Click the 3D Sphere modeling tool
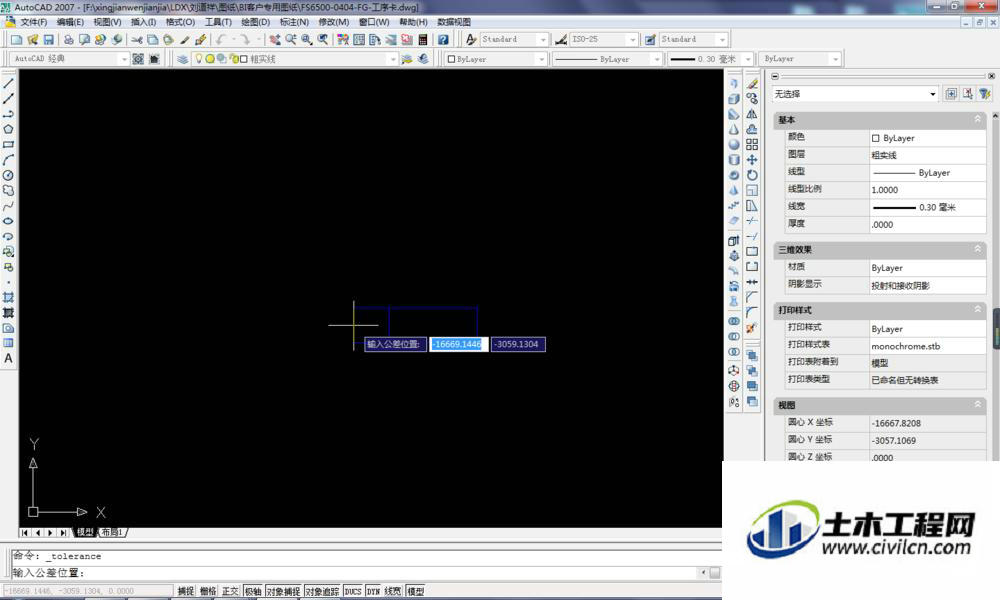 click(x=734, y=145)
